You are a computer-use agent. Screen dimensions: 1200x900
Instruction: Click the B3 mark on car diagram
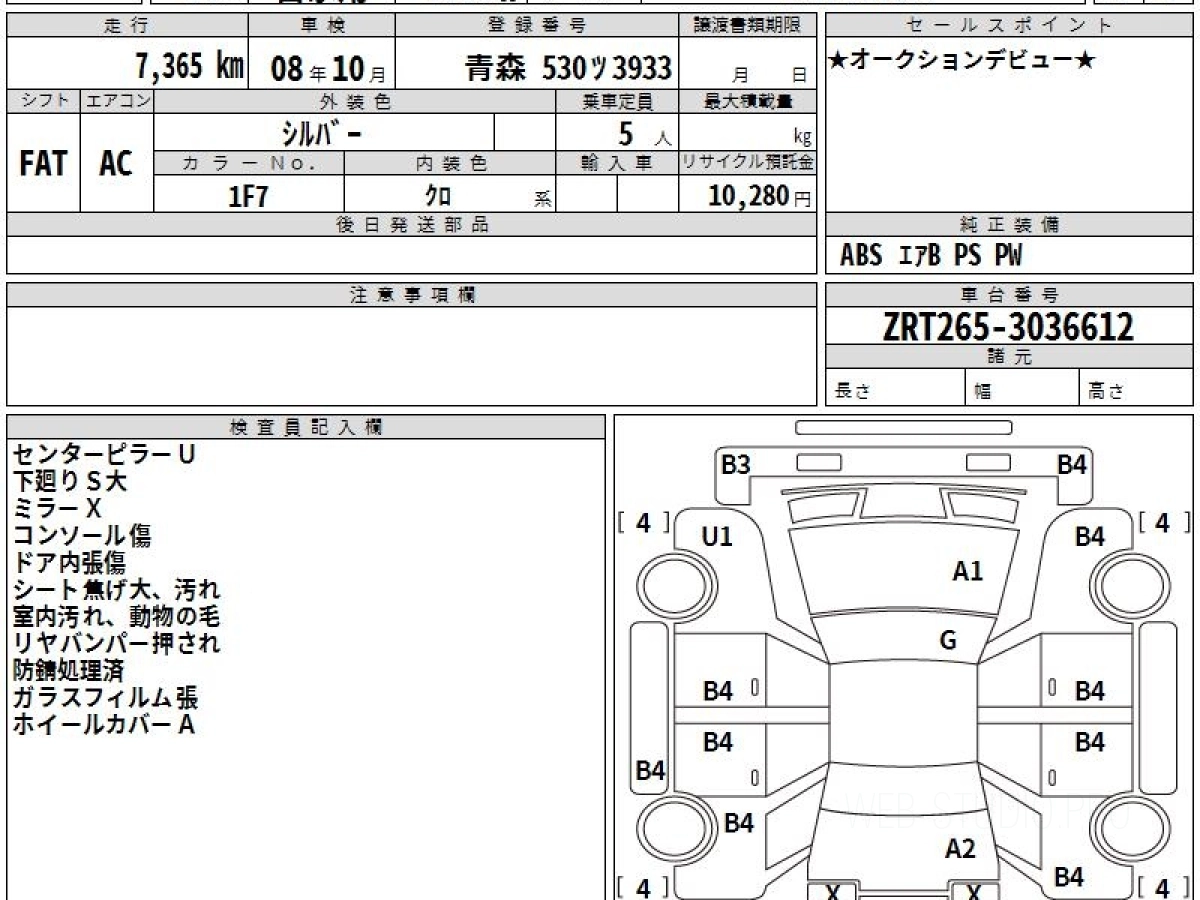[736, 464]
